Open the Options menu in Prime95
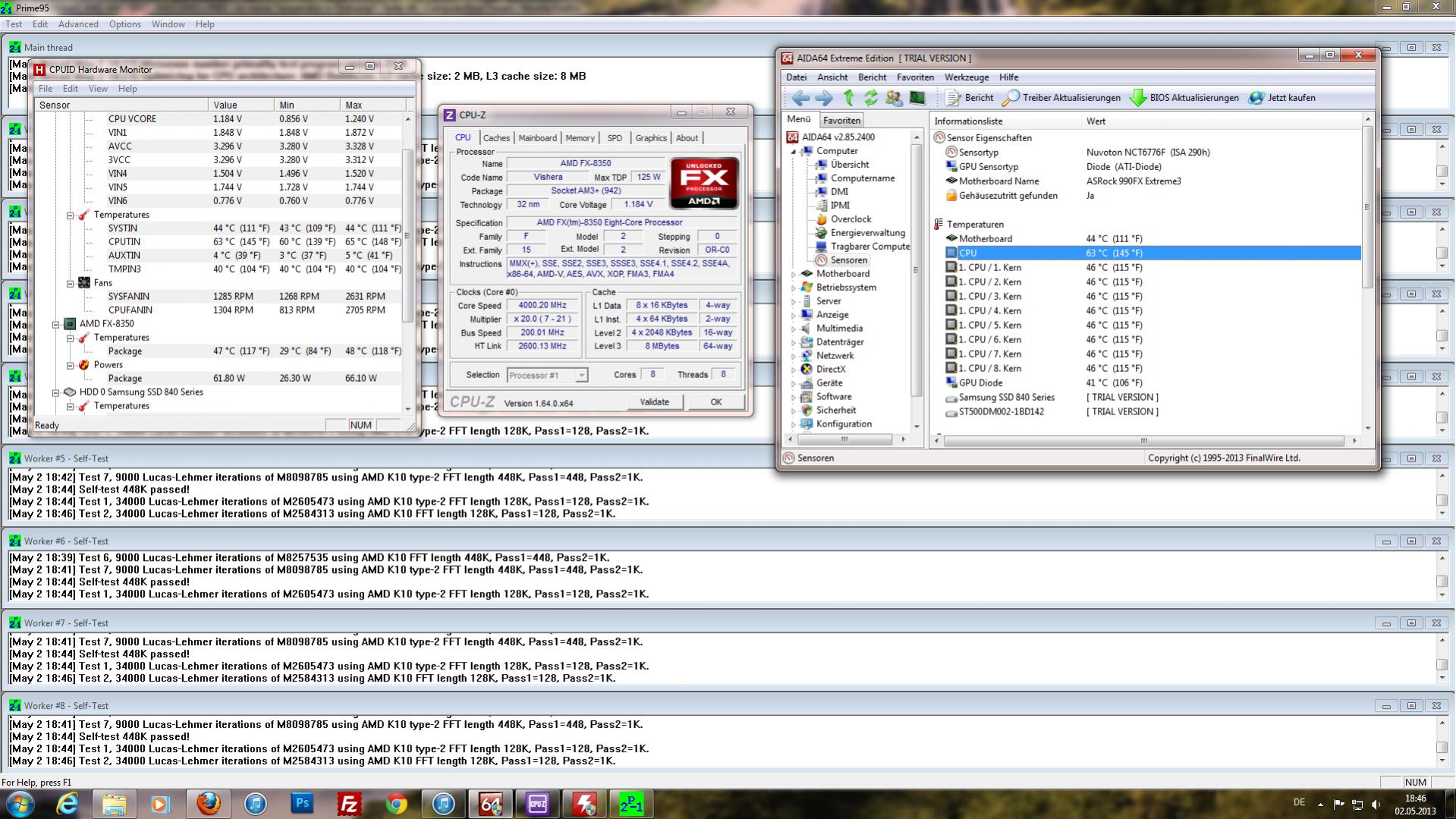This screenshot has width=1456, height=819. (x=124, y=24)
